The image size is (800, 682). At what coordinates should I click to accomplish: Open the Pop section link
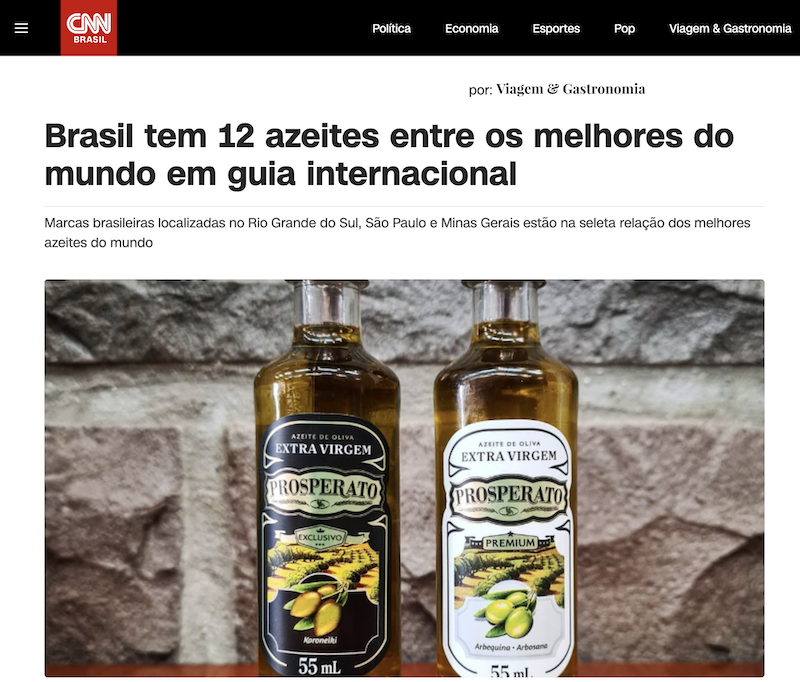(x=624, y=29)
